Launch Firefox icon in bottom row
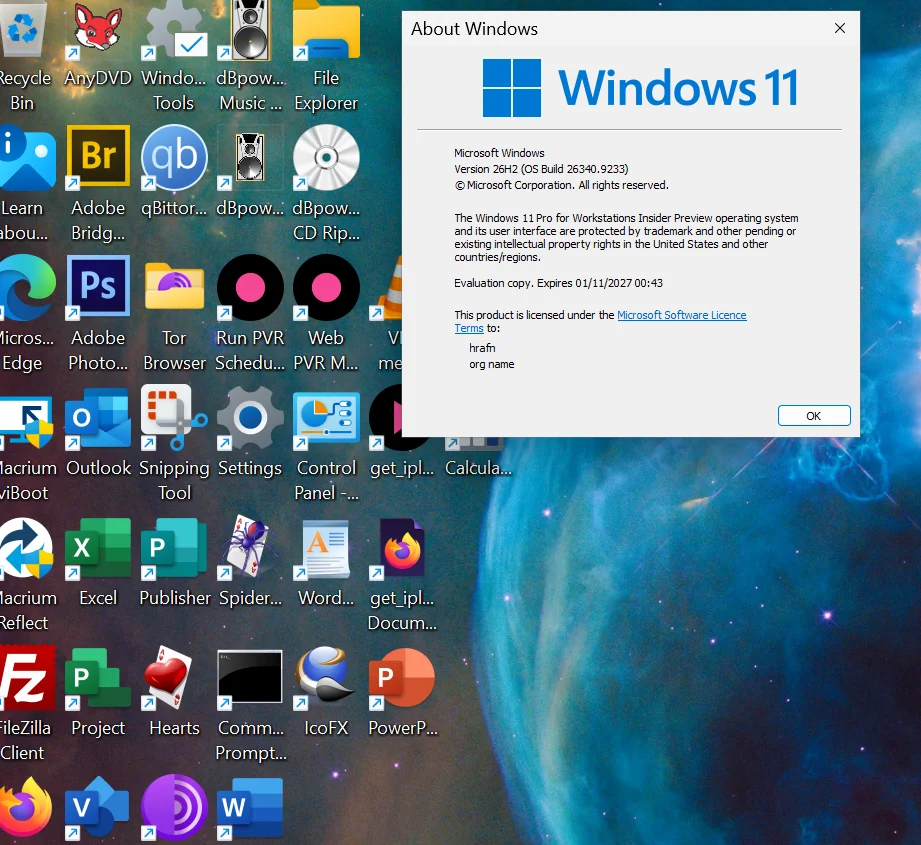This screenshot has width=921, height=845. (x=26, y=807)
